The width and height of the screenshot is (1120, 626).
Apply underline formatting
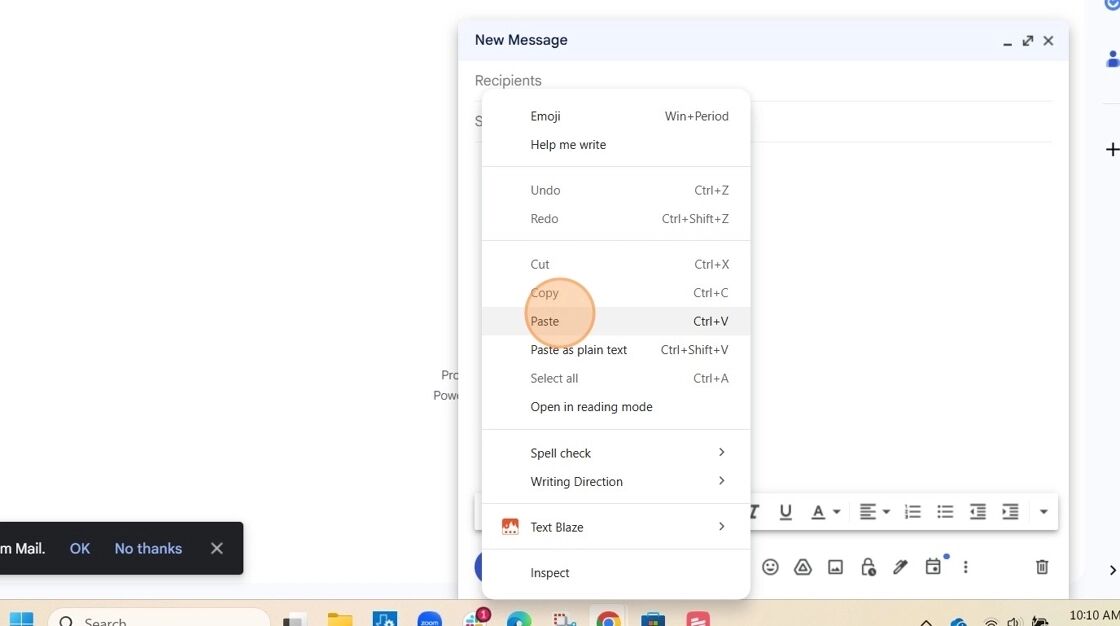tap(785, 512)
